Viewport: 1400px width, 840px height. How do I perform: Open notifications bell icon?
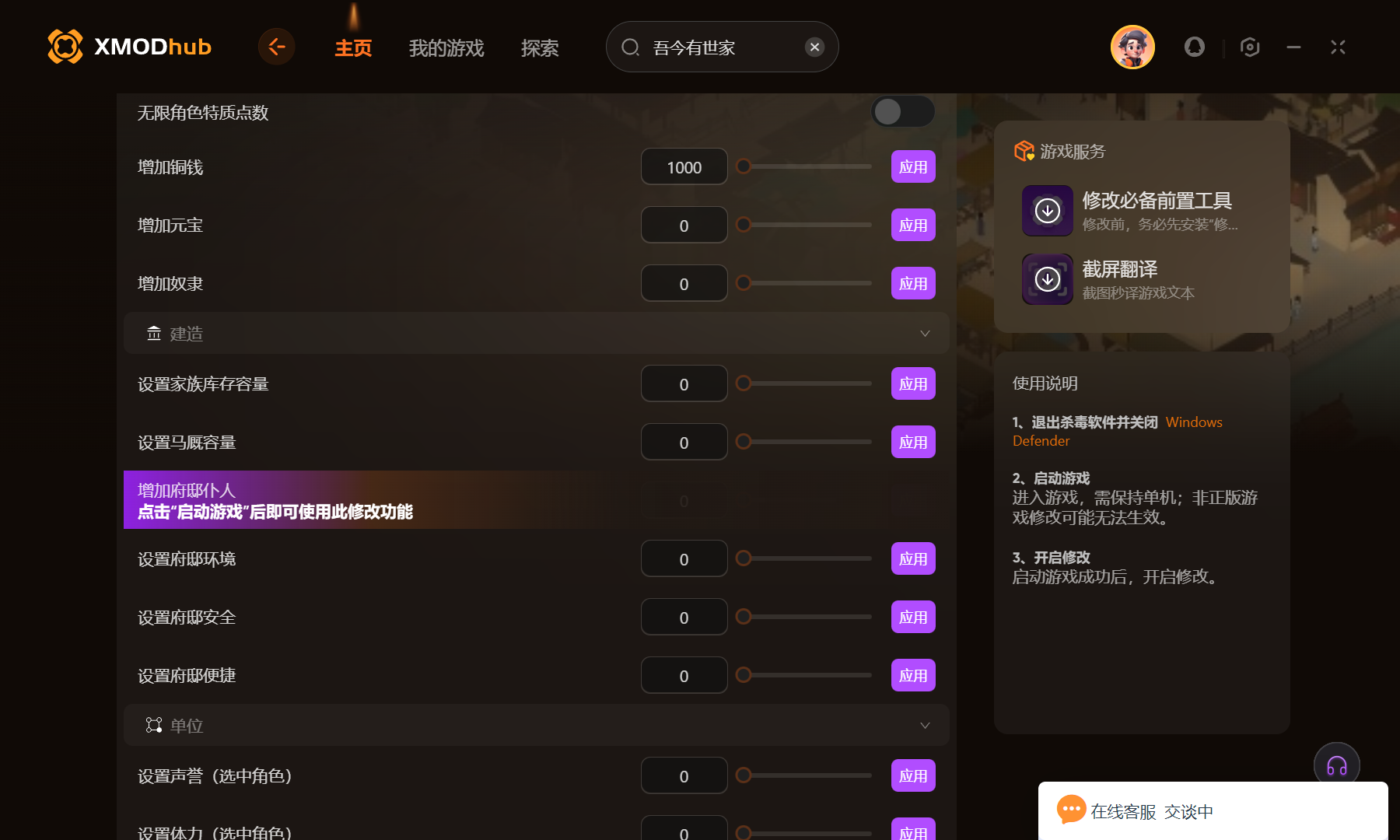click(1195, 47)
